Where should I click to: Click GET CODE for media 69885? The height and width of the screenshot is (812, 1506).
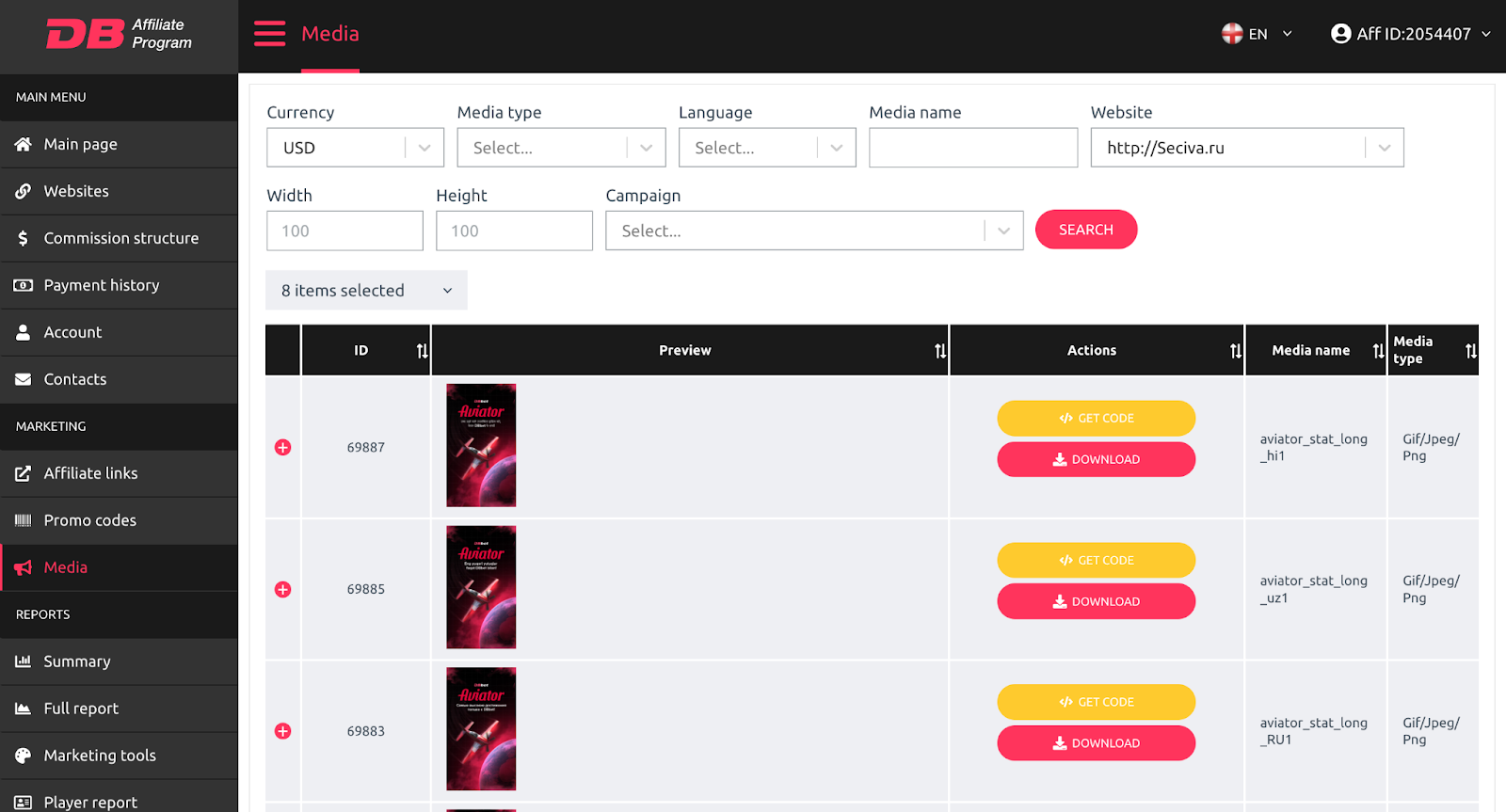(1097, 560)
